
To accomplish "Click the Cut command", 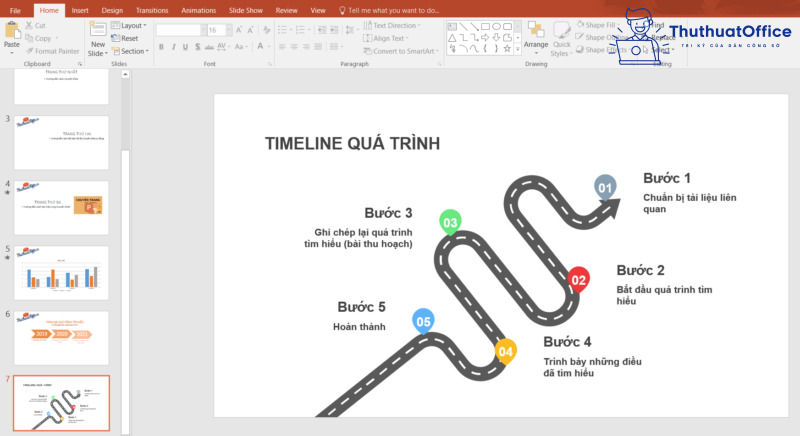I will pos(35,25).
